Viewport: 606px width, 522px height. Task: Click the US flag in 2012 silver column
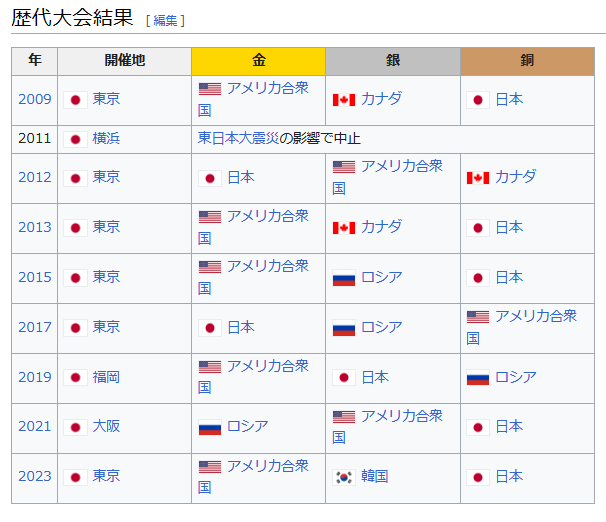(x=343, y=167)
